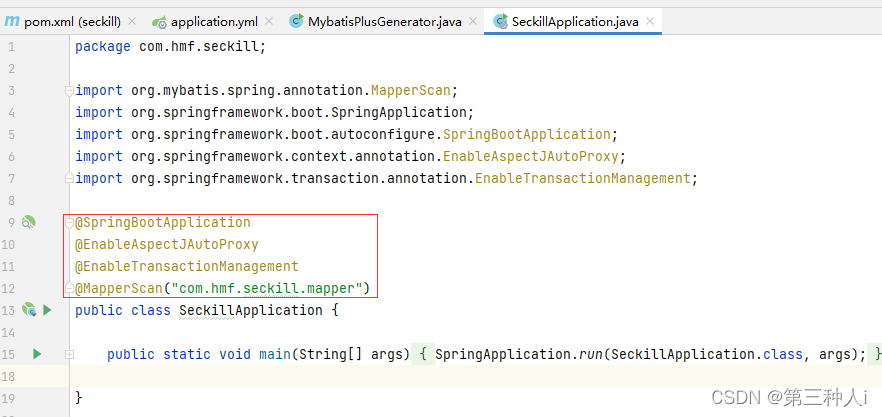The width and height of the screenshot is (882, 417).
Task: Expand the folded main method on line 15
Action: (70, 355)
